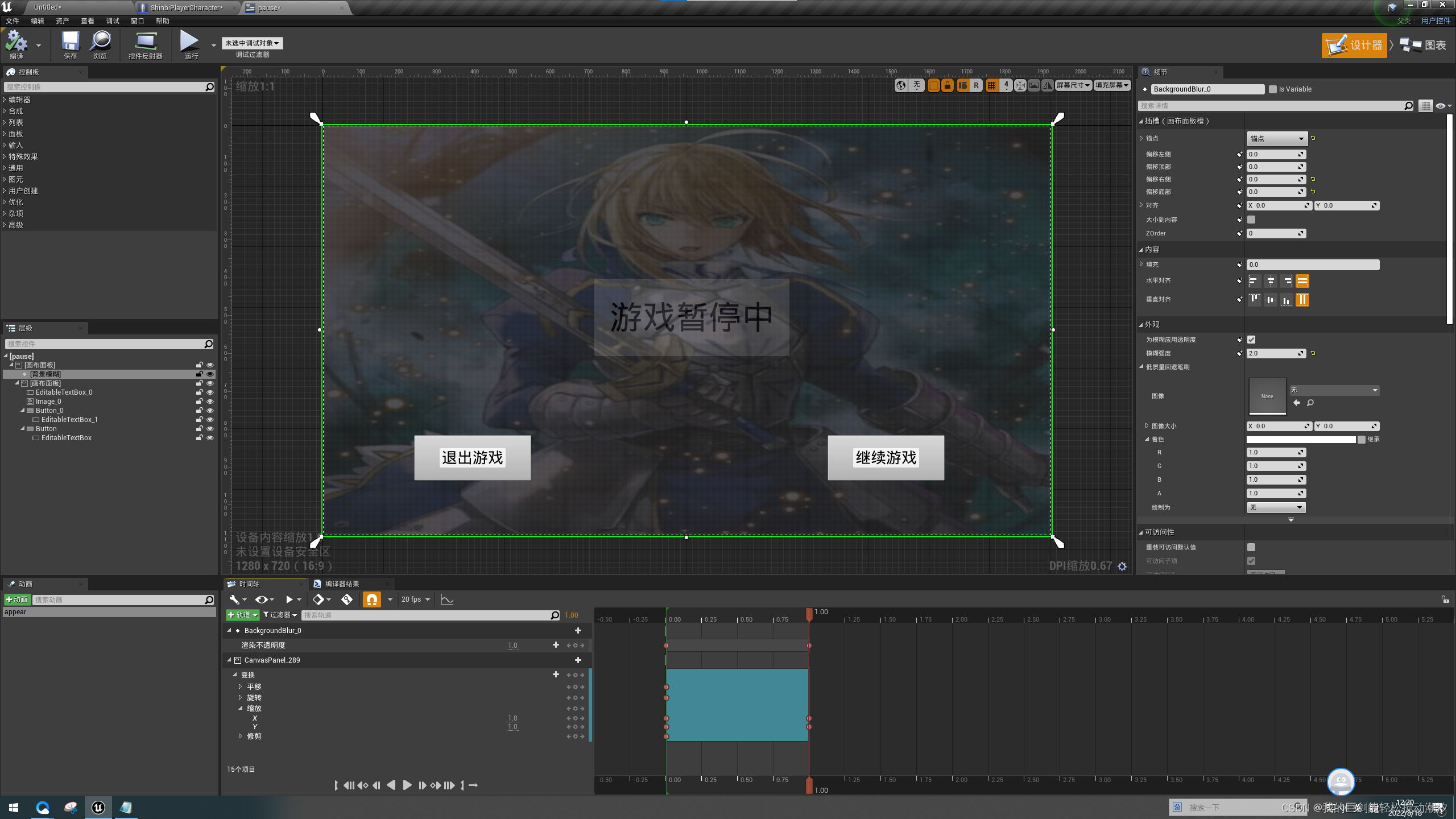Open the 锚点 anchors dropdown
This screenshot has height=819, width=1456.
(x=1277, y=139)
